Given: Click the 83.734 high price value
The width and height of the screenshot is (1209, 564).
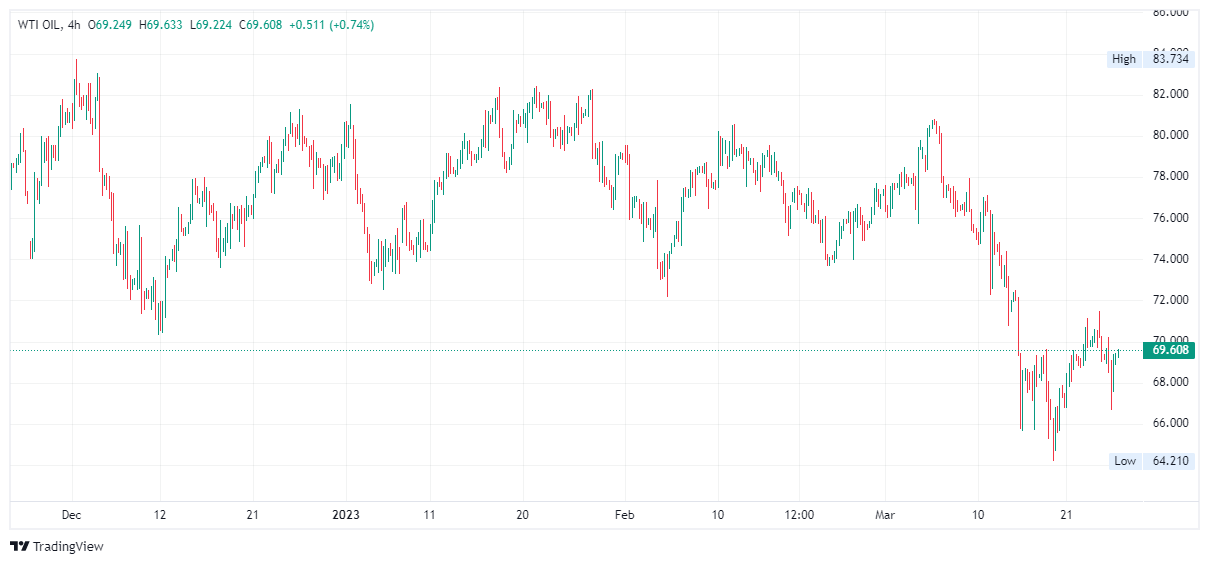Looking at the screenshot, I should click(1170, 59).
